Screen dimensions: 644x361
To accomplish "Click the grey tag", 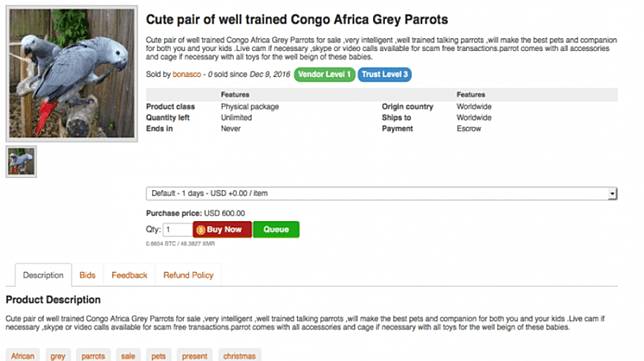I will [58, 356].
